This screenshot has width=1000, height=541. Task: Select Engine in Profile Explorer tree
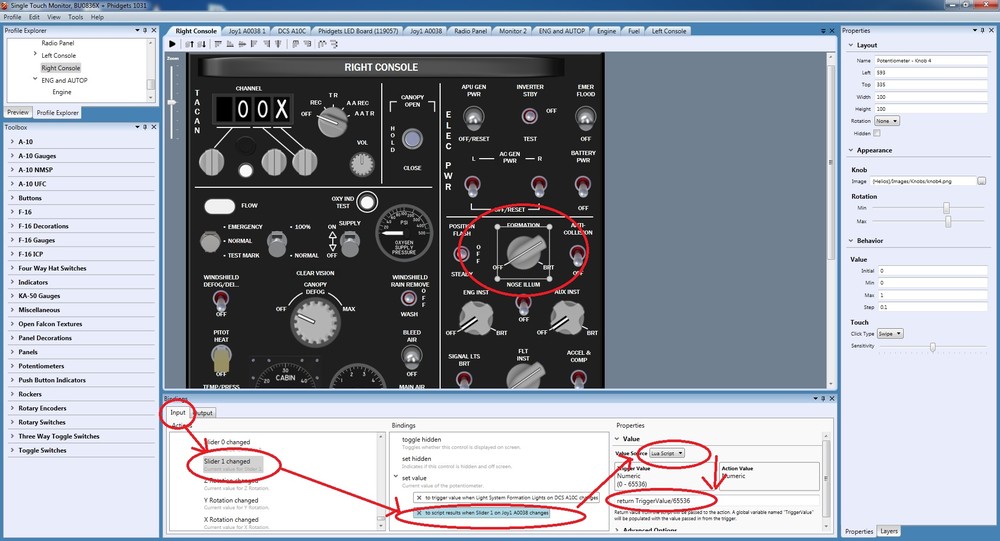(x=62, y=92)
